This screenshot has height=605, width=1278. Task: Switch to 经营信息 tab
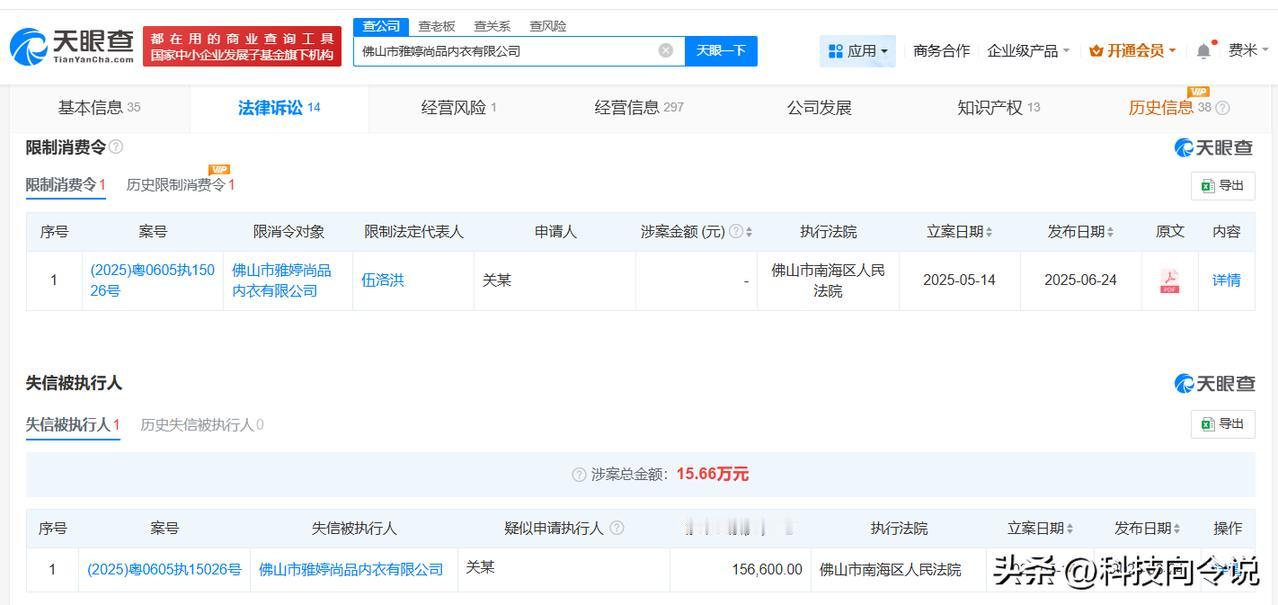(639, 108)
